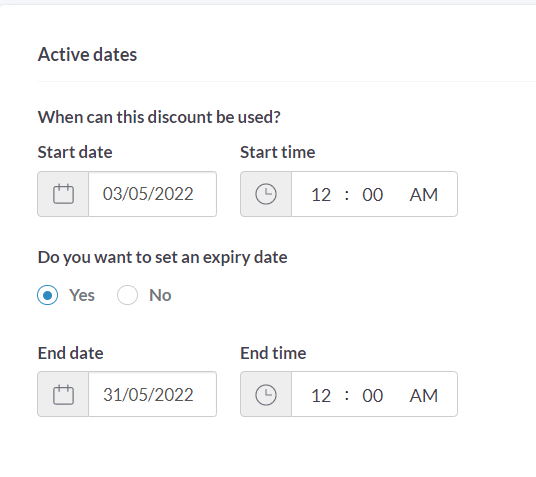Viewport: 536px width, 477px height.
Task: Select the No expiry date radio button
Action: click(128, 295)
